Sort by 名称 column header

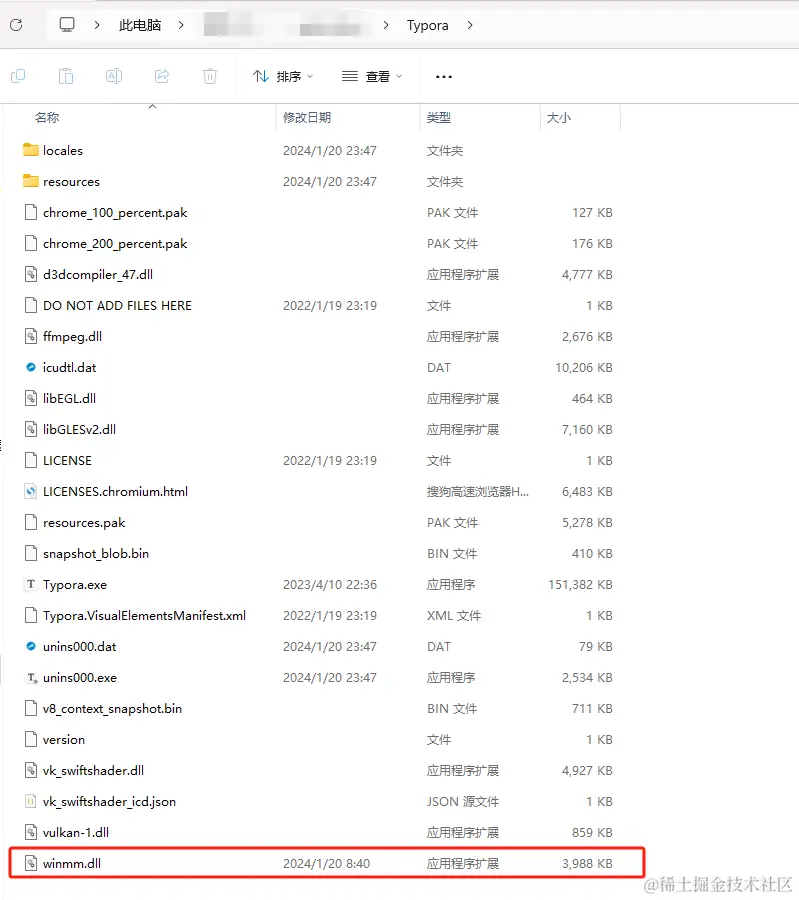(47, 118)
